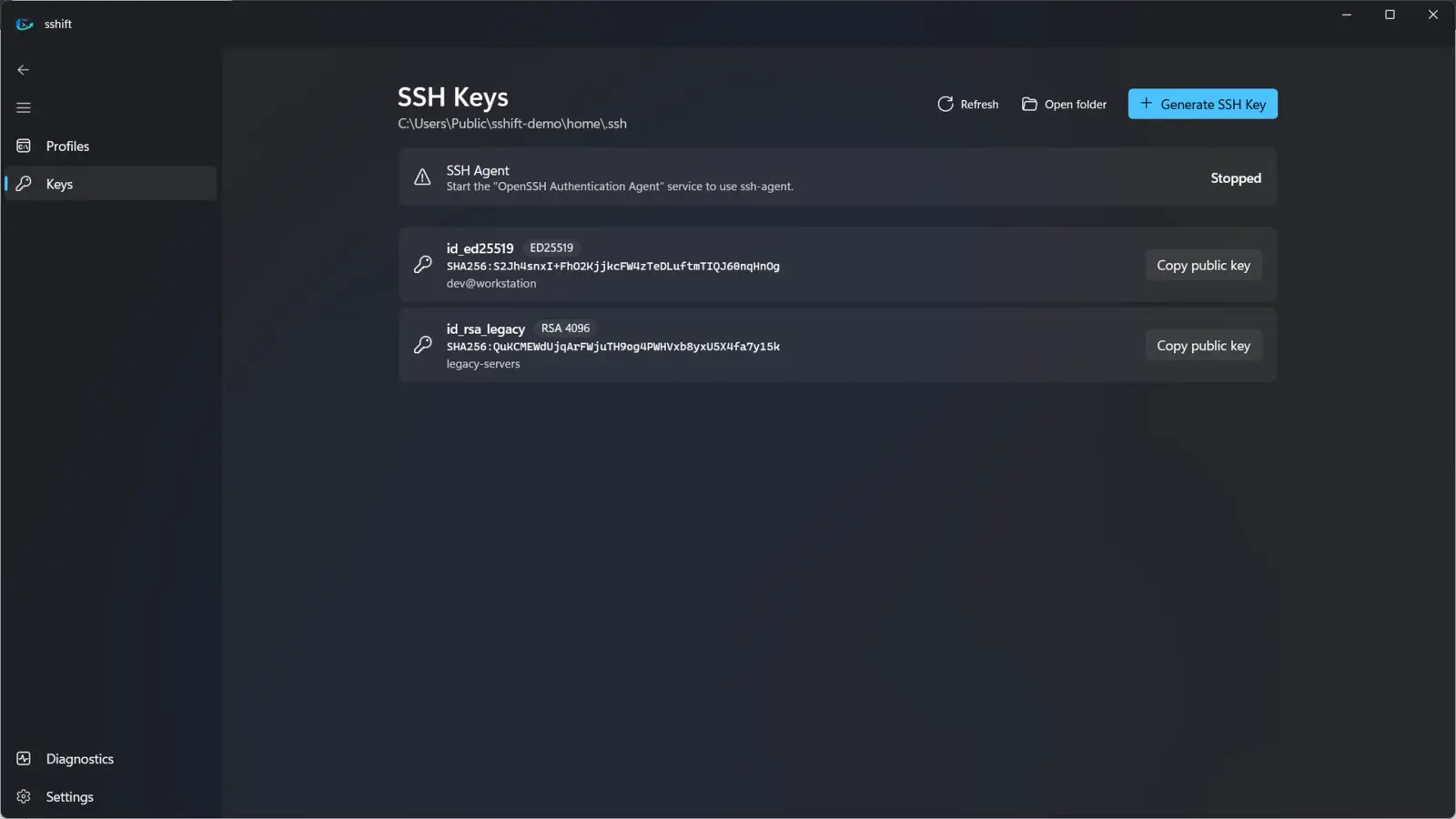The image size is (1456, 819).
Task: Click the id_ed25519 SHA256 fingerprint
Action: [612, 267]
